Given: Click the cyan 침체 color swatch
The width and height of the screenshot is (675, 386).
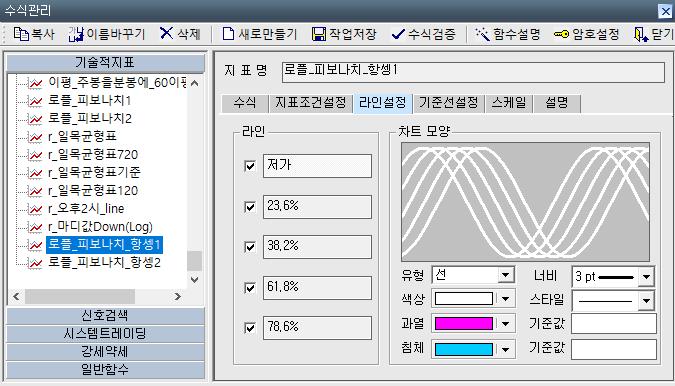Looking at the screenshot, I should tap(464, 349).
